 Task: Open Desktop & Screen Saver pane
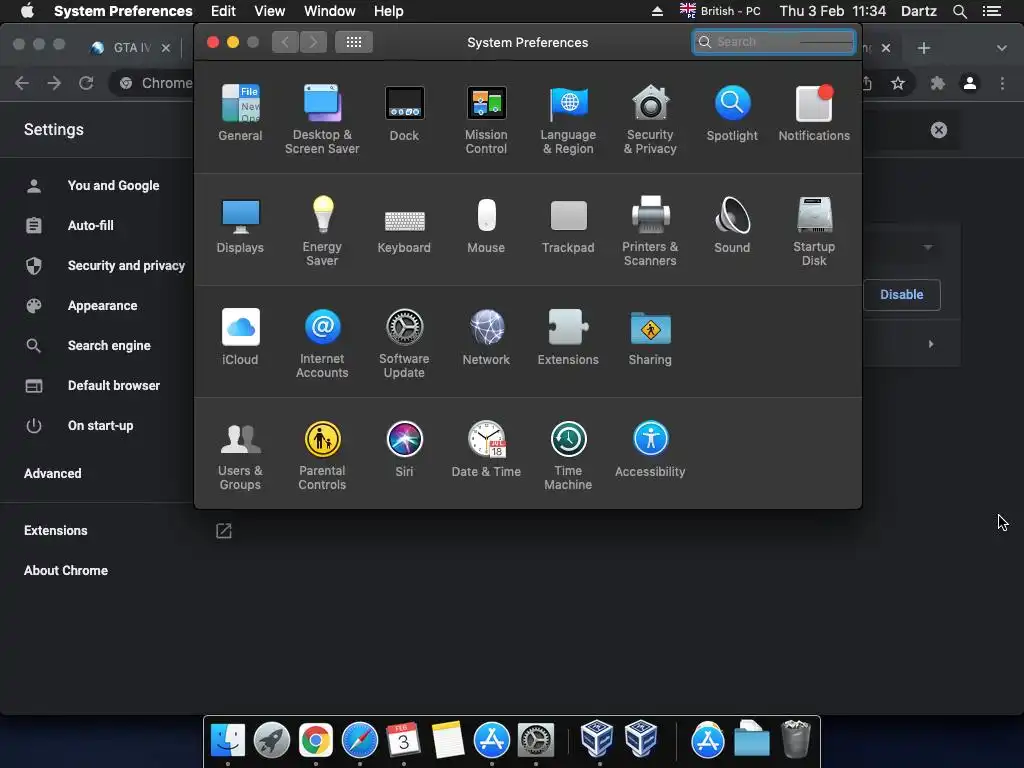[x=322, y=120]
